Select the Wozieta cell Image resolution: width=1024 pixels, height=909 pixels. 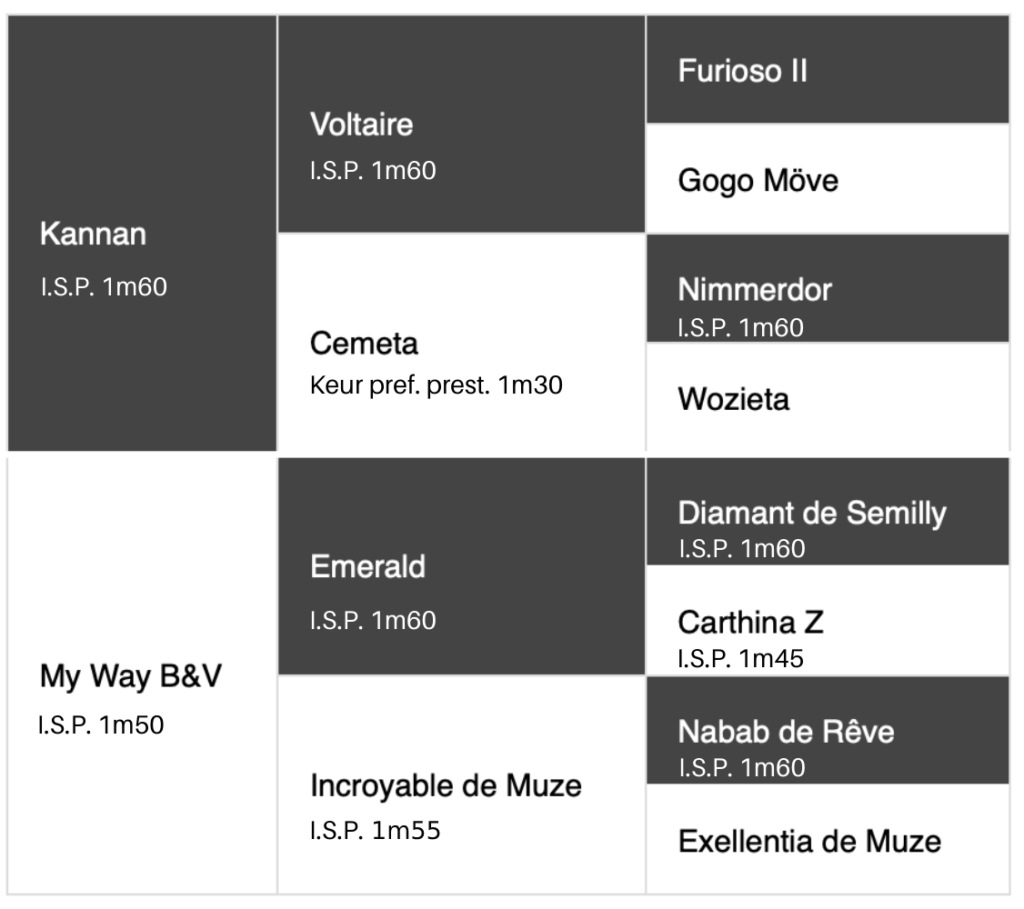828,397
